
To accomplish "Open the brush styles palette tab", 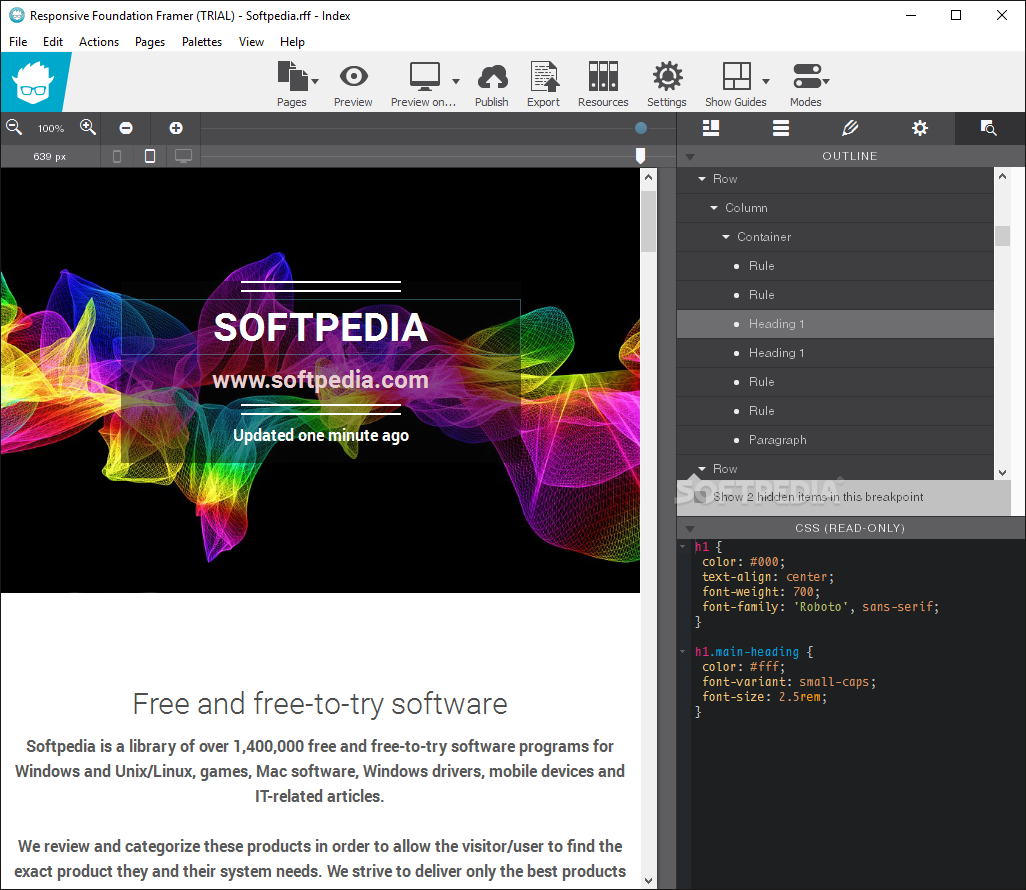I will pos(850,128).
